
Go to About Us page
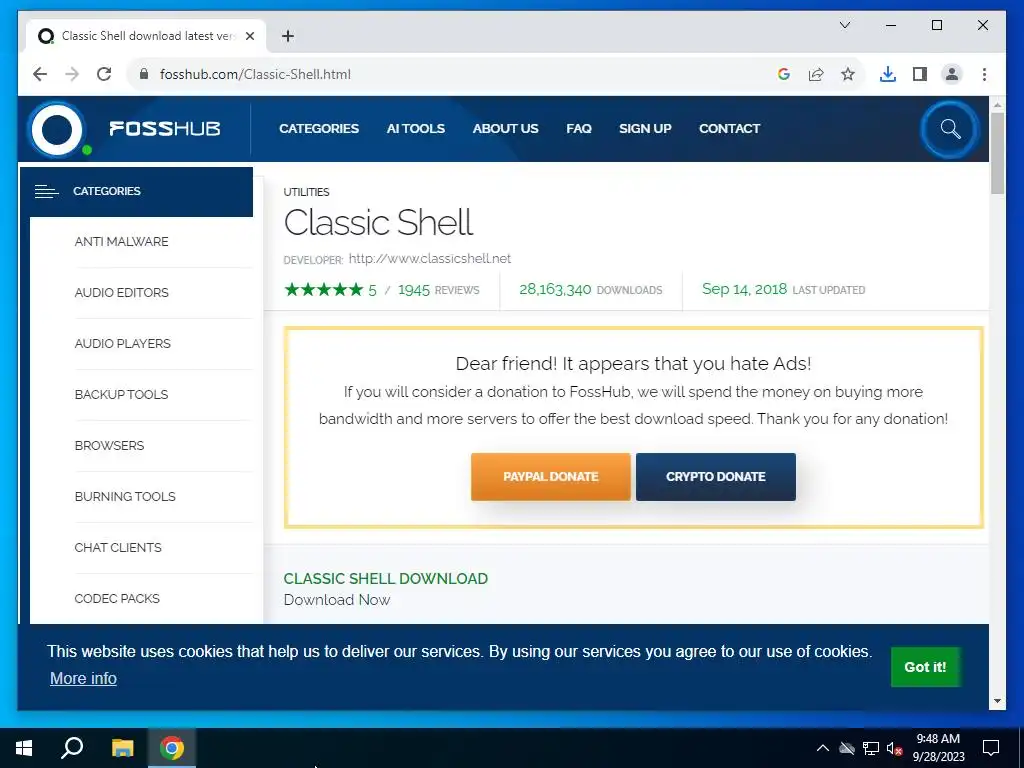click(505, 129)
